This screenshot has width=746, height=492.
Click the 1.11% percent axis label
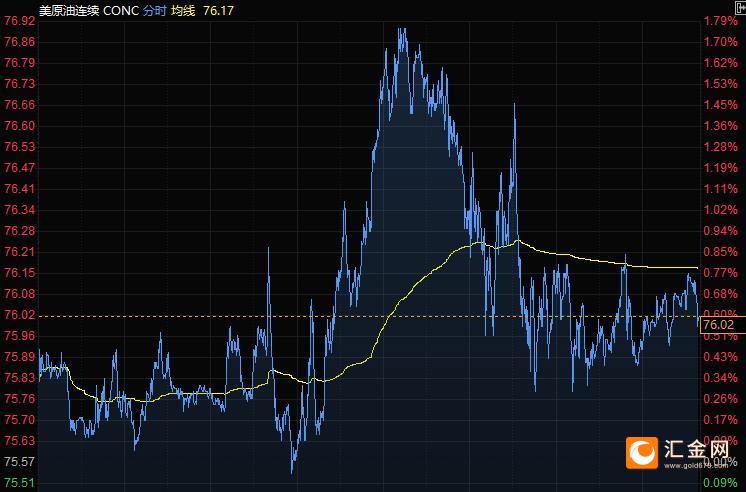click(721, 189)
